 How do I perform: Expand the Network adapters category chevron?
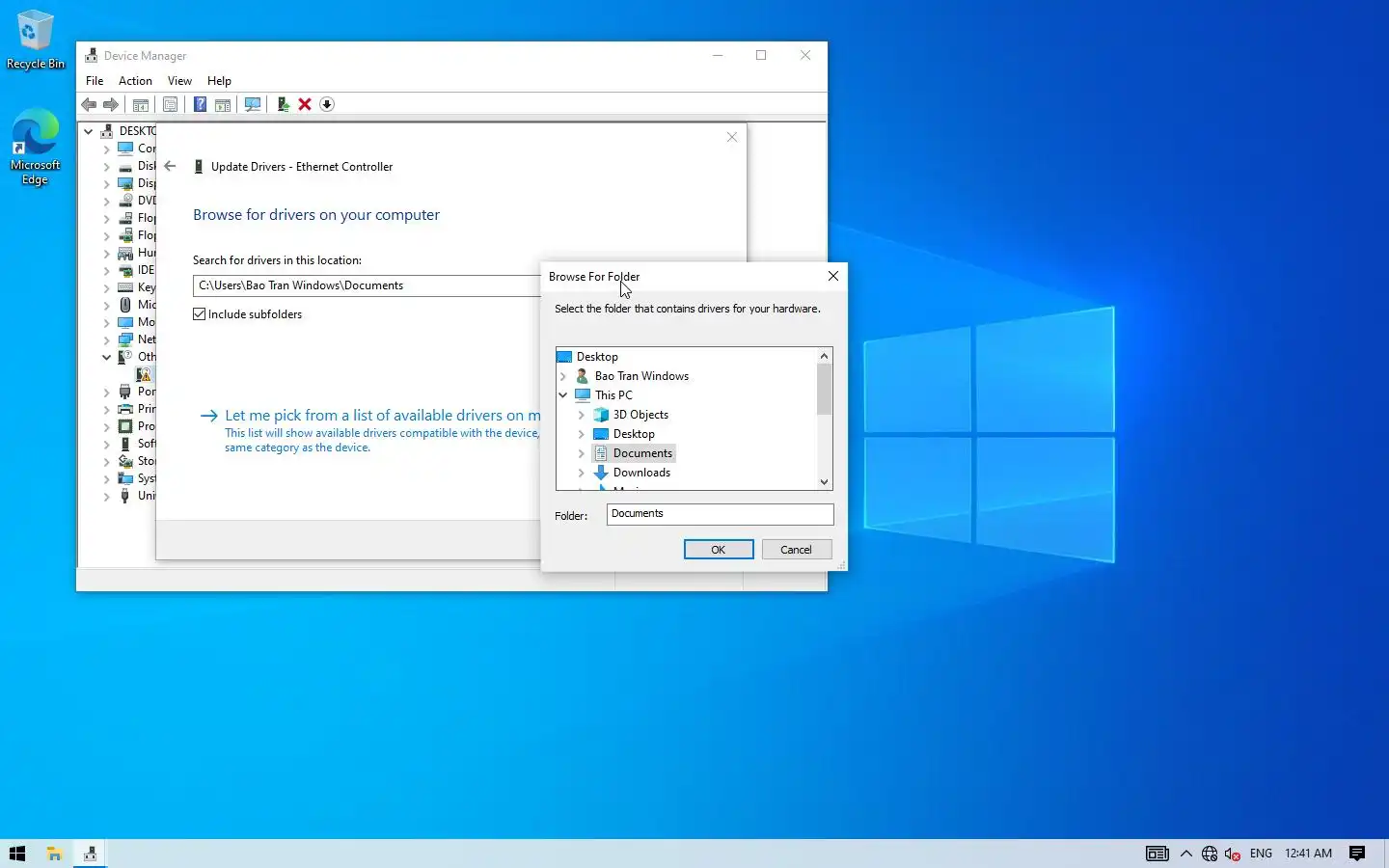click(x=107, y=339)
